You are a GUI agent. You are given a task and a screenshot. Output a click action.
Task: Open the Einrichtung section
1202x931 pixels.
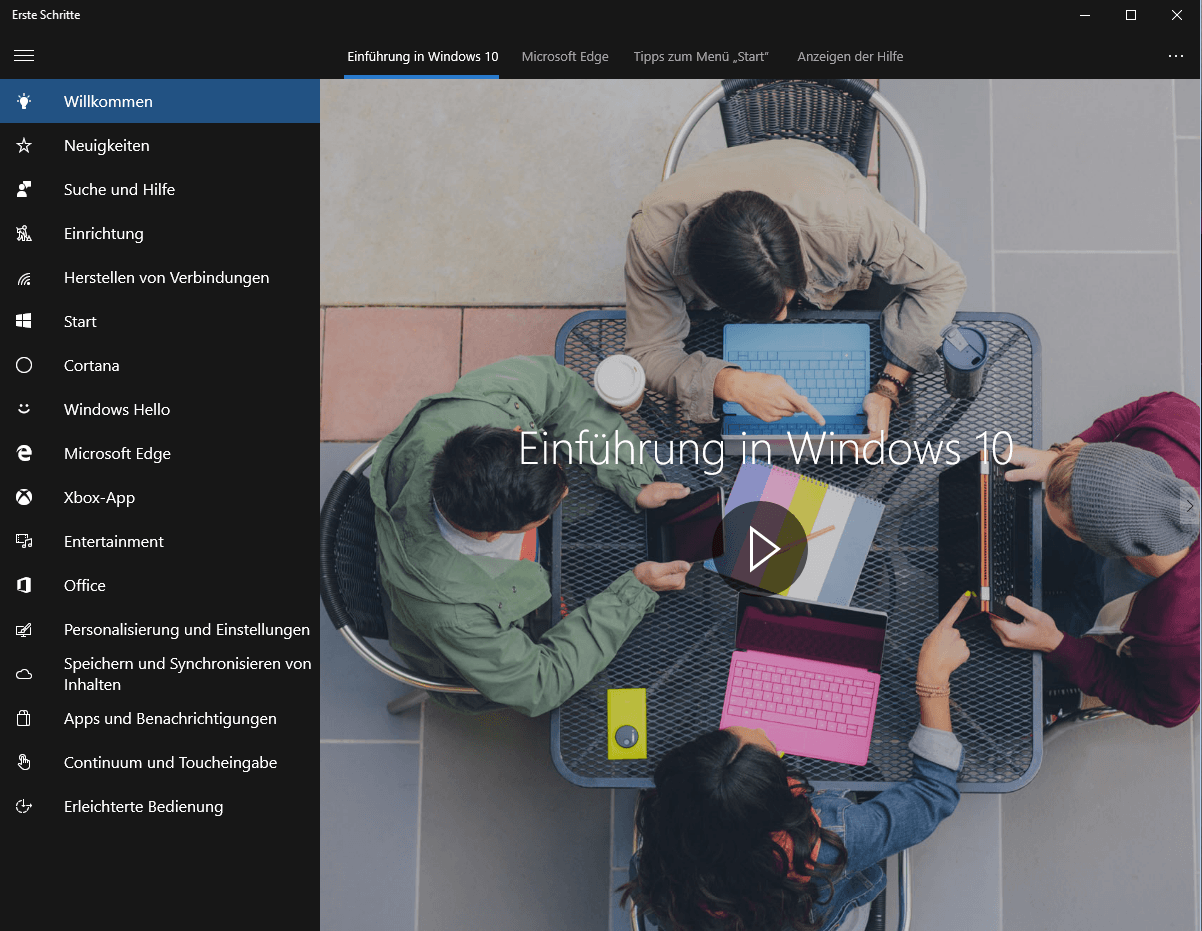(x=160, y=233)
